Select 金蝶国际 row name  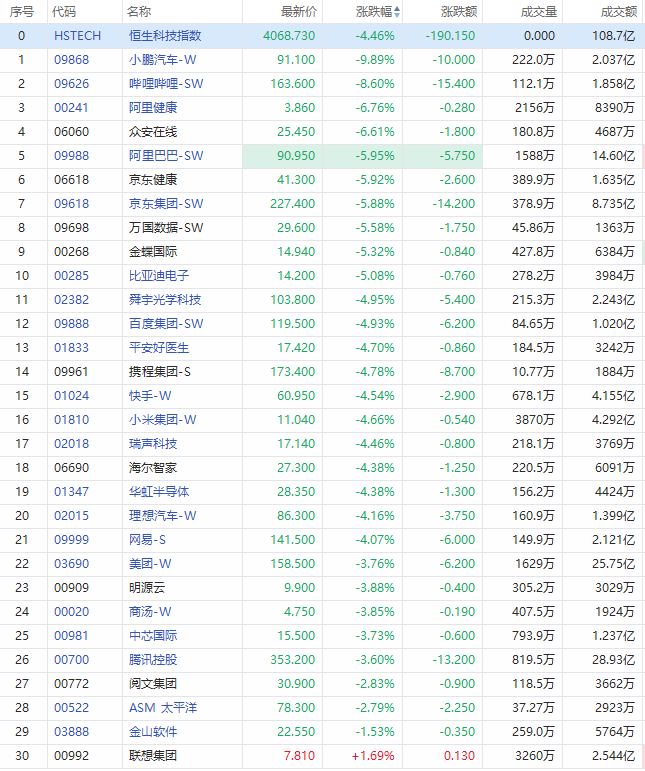click(x=153, y=252)
